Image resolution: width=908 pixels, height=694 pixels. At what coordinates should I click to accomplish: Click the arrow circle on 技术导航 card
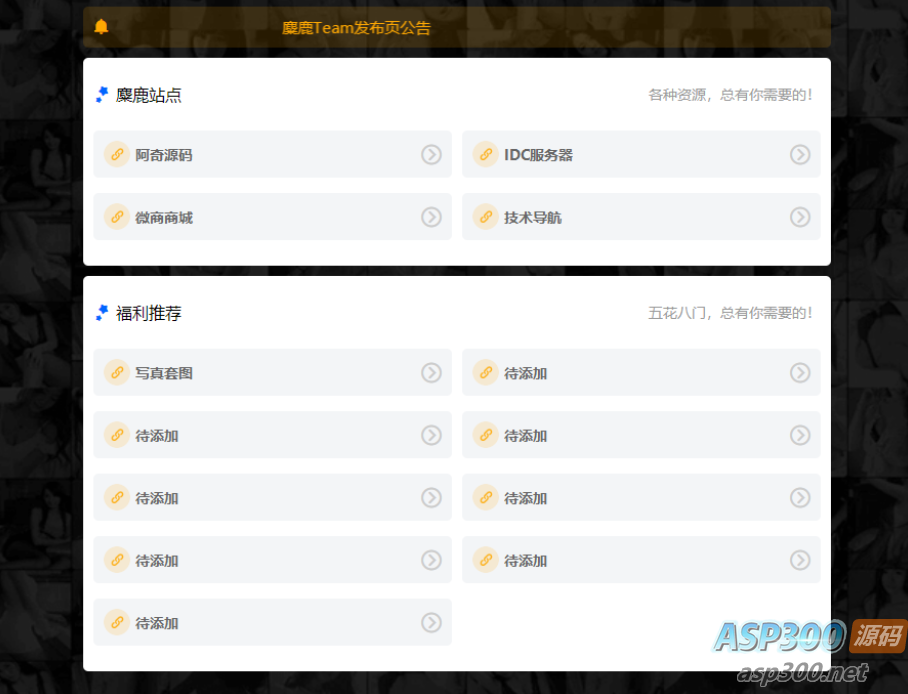[x=800, y=217]
